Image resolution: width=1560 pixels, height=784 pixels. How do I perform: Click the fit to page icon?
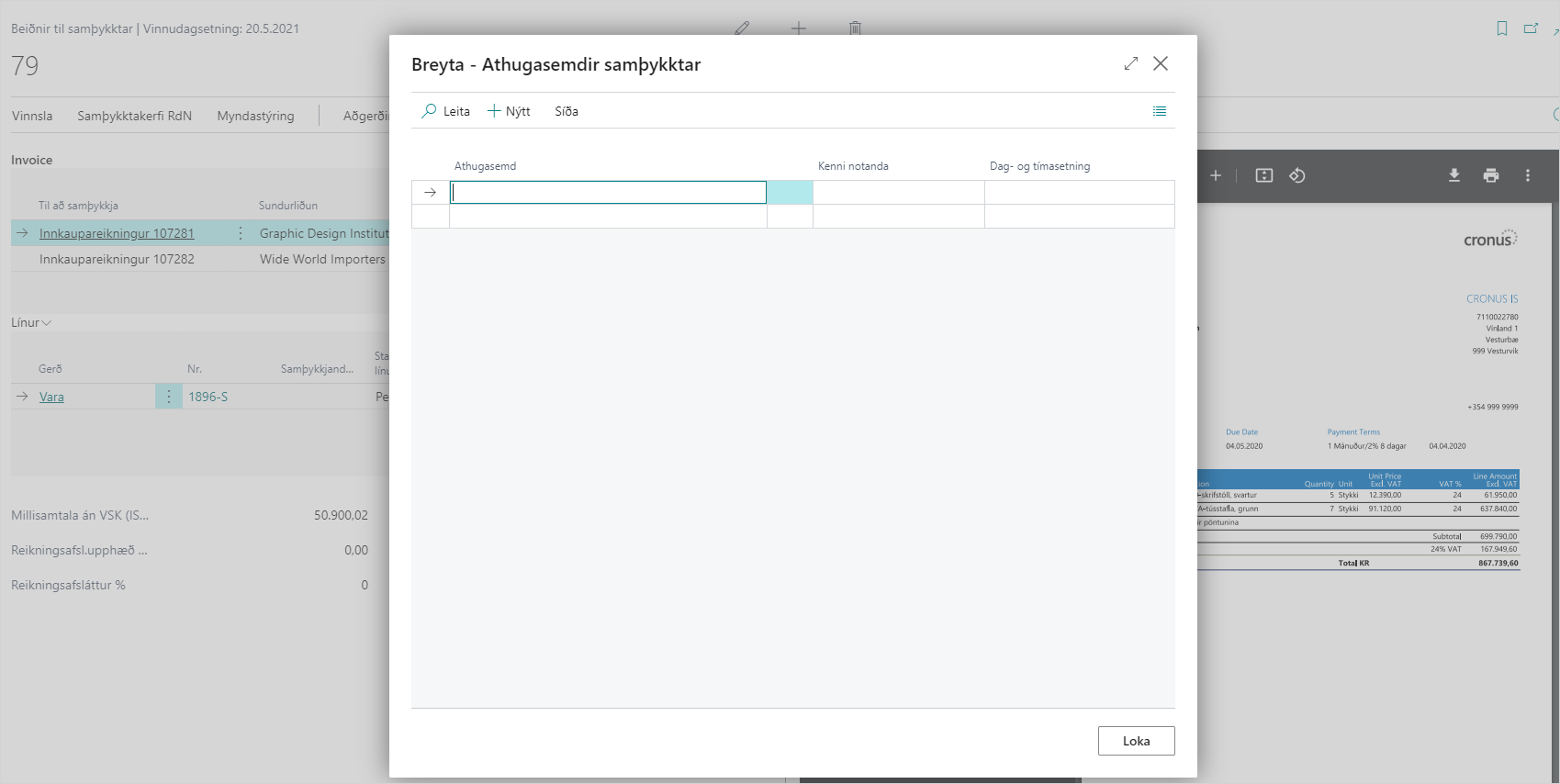[x=1263, y=175]
